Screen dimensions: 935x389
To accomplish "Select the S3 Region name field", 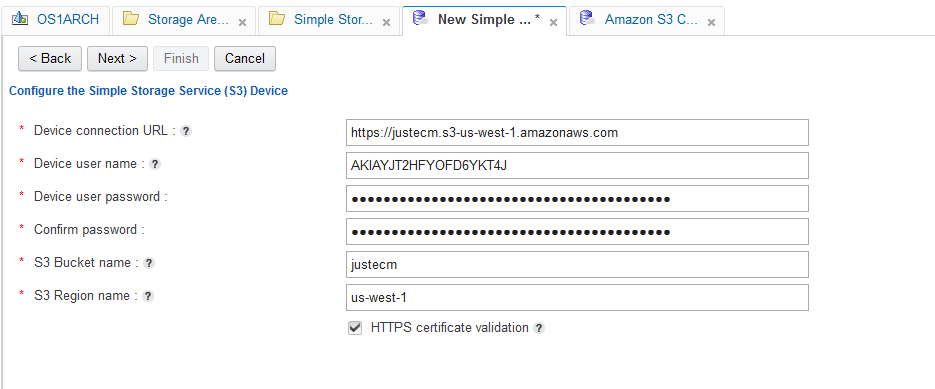I will click(577, 297).
